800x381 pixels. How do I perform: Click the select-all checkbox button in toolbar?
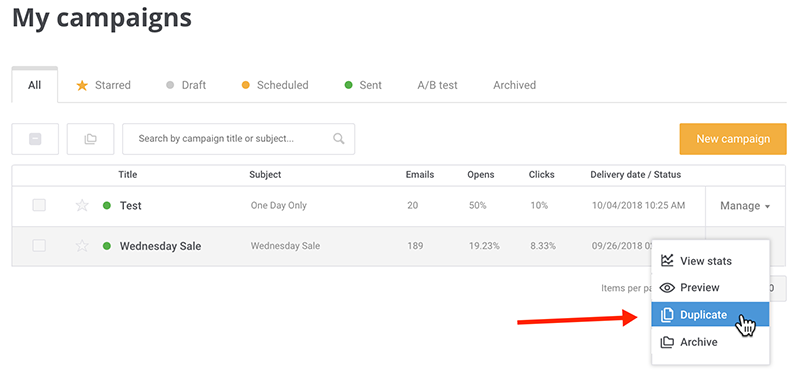pyautogui.click(x=35, y=139)
